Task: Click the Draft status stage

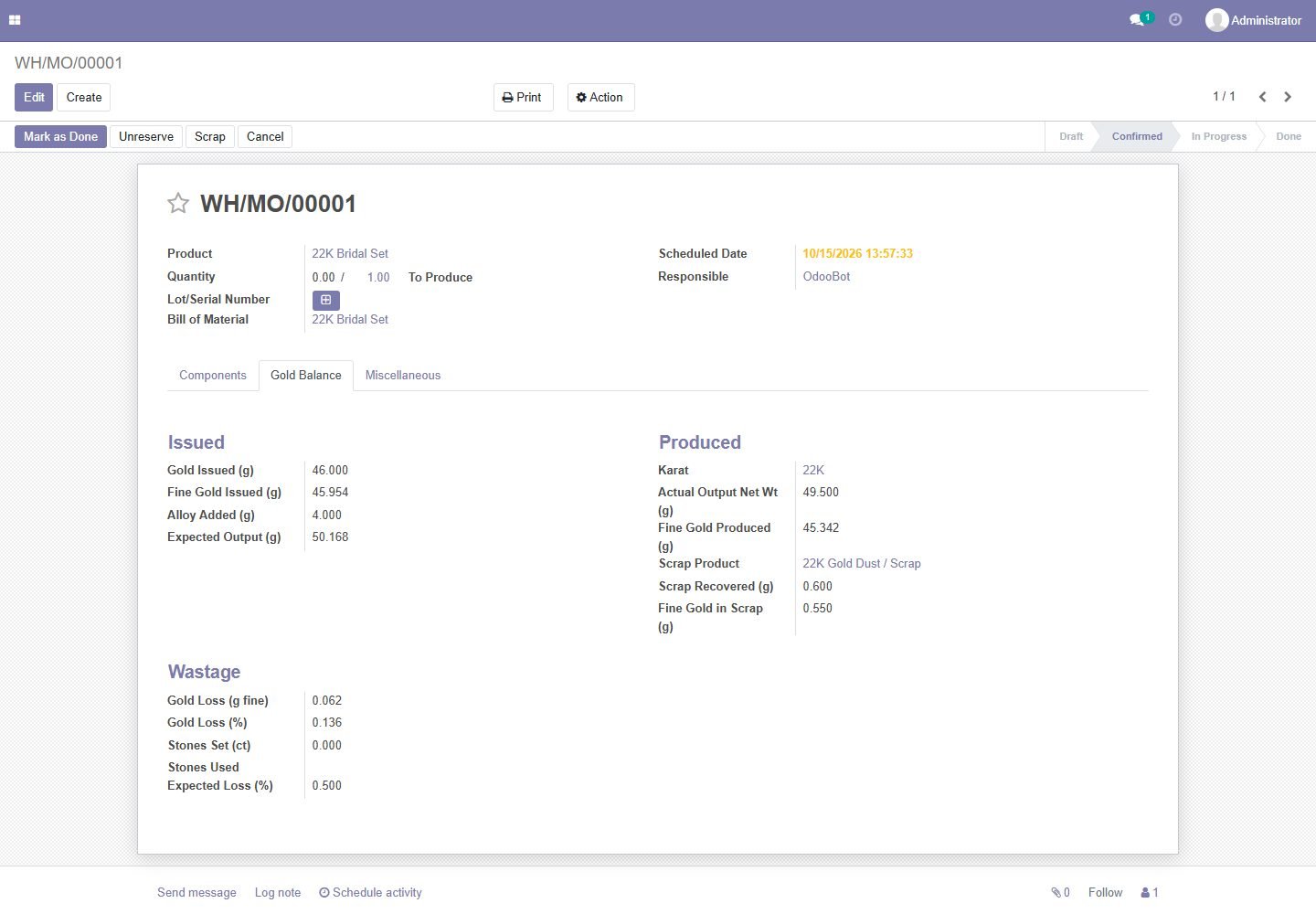Action: [x=1071, y=137]
